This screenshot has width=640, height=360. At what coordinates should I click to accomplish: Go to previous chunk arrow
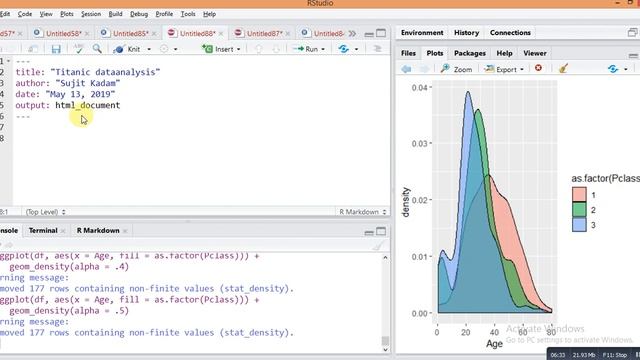[259, 49]
